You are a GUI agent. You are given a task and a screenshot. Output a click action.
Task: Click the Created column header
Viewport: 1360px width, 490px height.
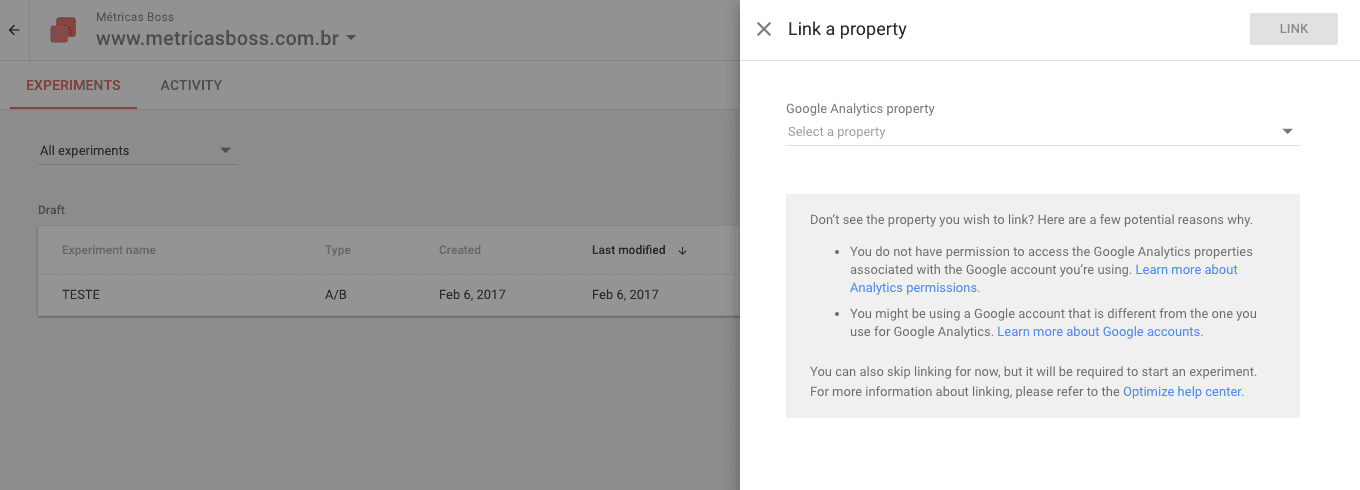[x=460, y=250]
